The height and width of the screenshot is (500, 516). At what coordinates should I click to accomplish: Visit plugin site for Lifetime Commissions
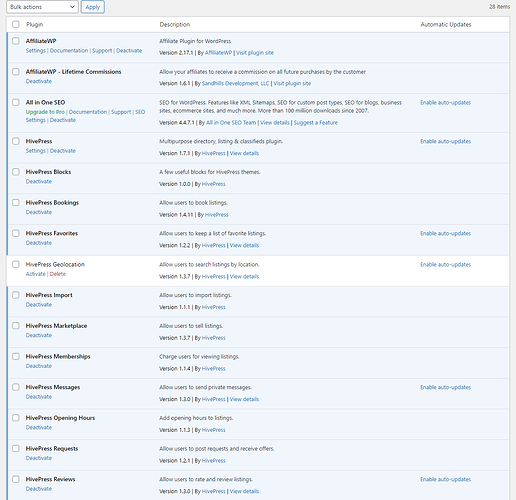[292, 83]
